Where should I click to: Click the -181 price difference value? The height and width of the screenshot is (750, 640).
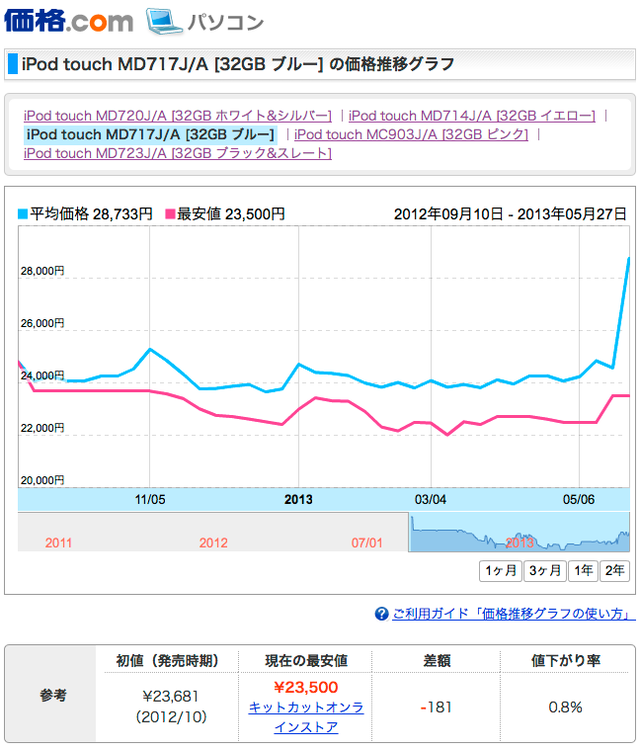436,707
